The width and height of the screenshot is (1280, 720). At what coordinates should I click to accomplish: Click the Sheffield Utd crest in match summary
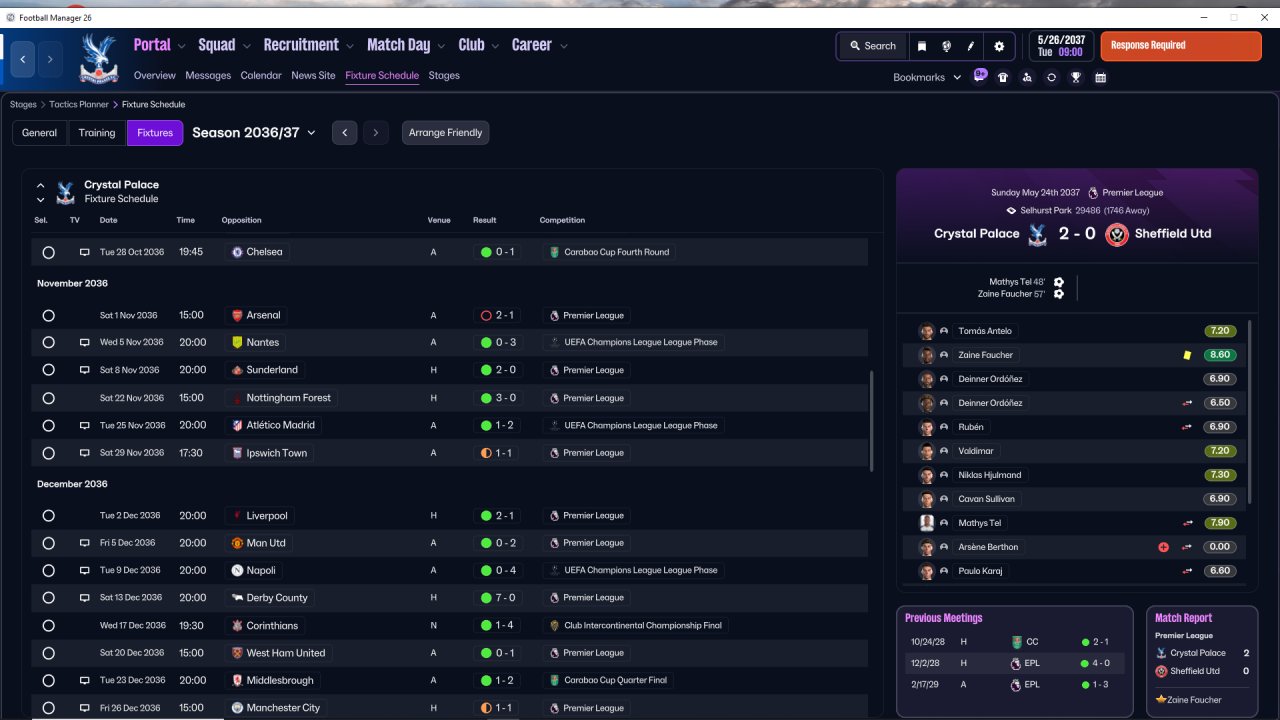(x=1117, y=234)
